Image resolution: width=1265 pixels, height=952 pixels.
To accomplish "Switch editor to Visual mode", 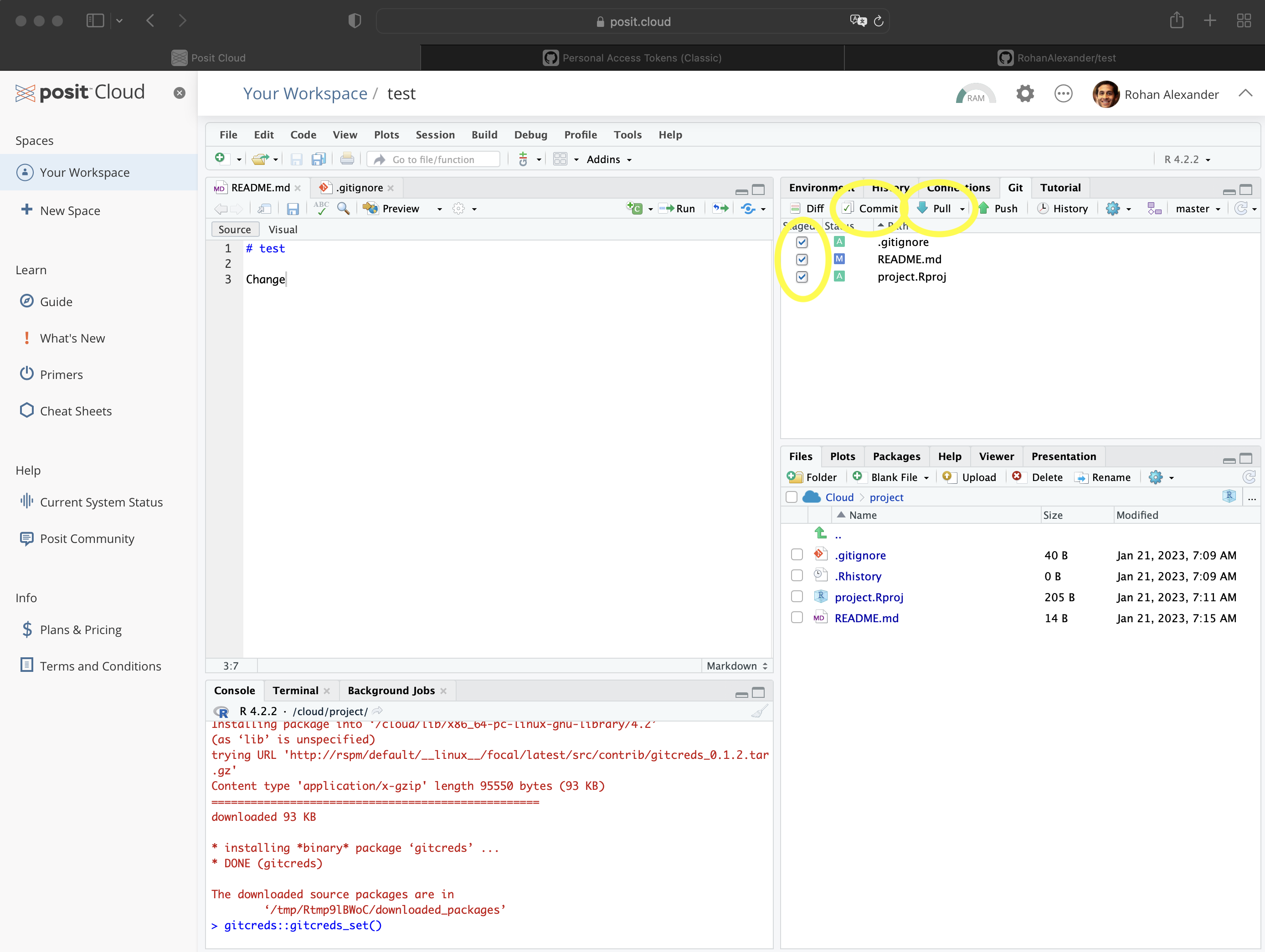I will pos(283,229).
